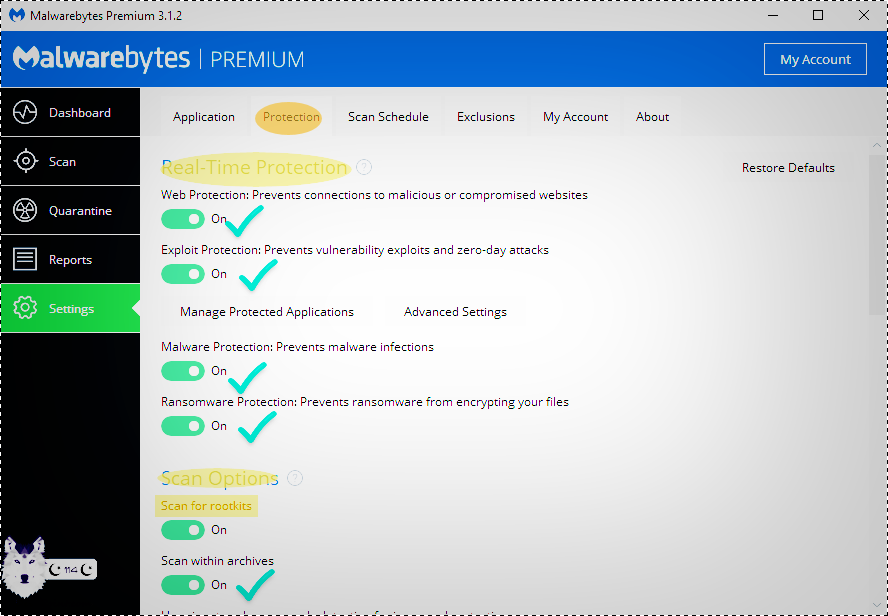
Task: Disable Scan within archives toggle
Action: [183, 585]
